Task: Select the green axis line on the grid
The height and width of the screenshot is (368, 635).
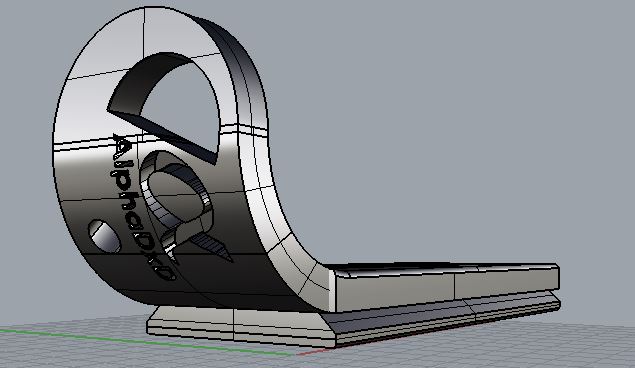Action: [x=146, y=342]
